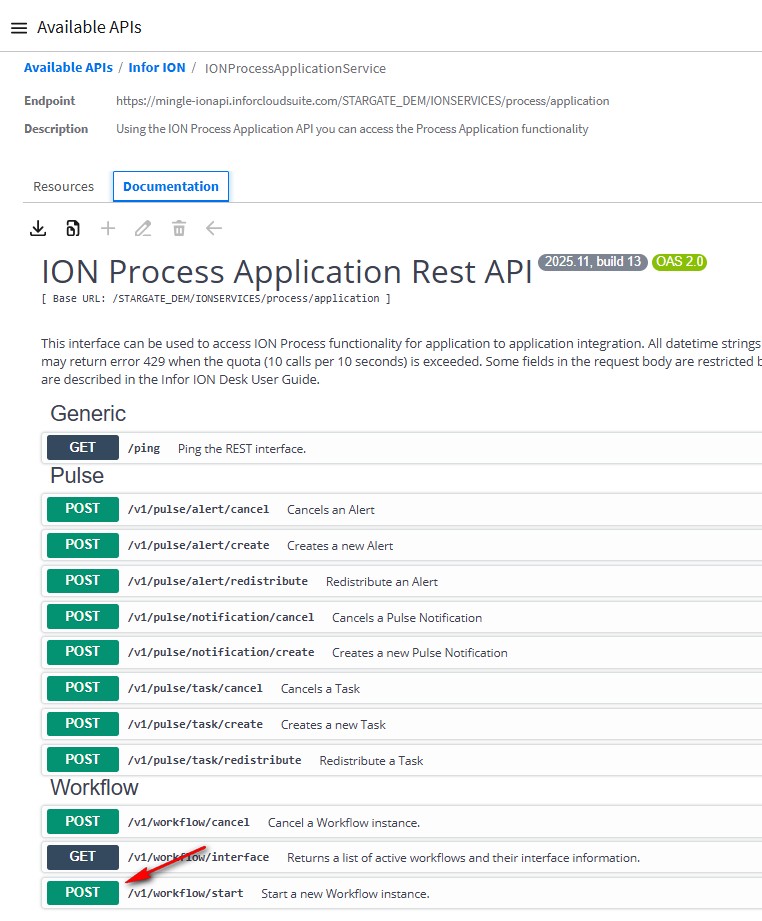
Task: Click the OAS 2.0 badge
Action: (680, 262)
